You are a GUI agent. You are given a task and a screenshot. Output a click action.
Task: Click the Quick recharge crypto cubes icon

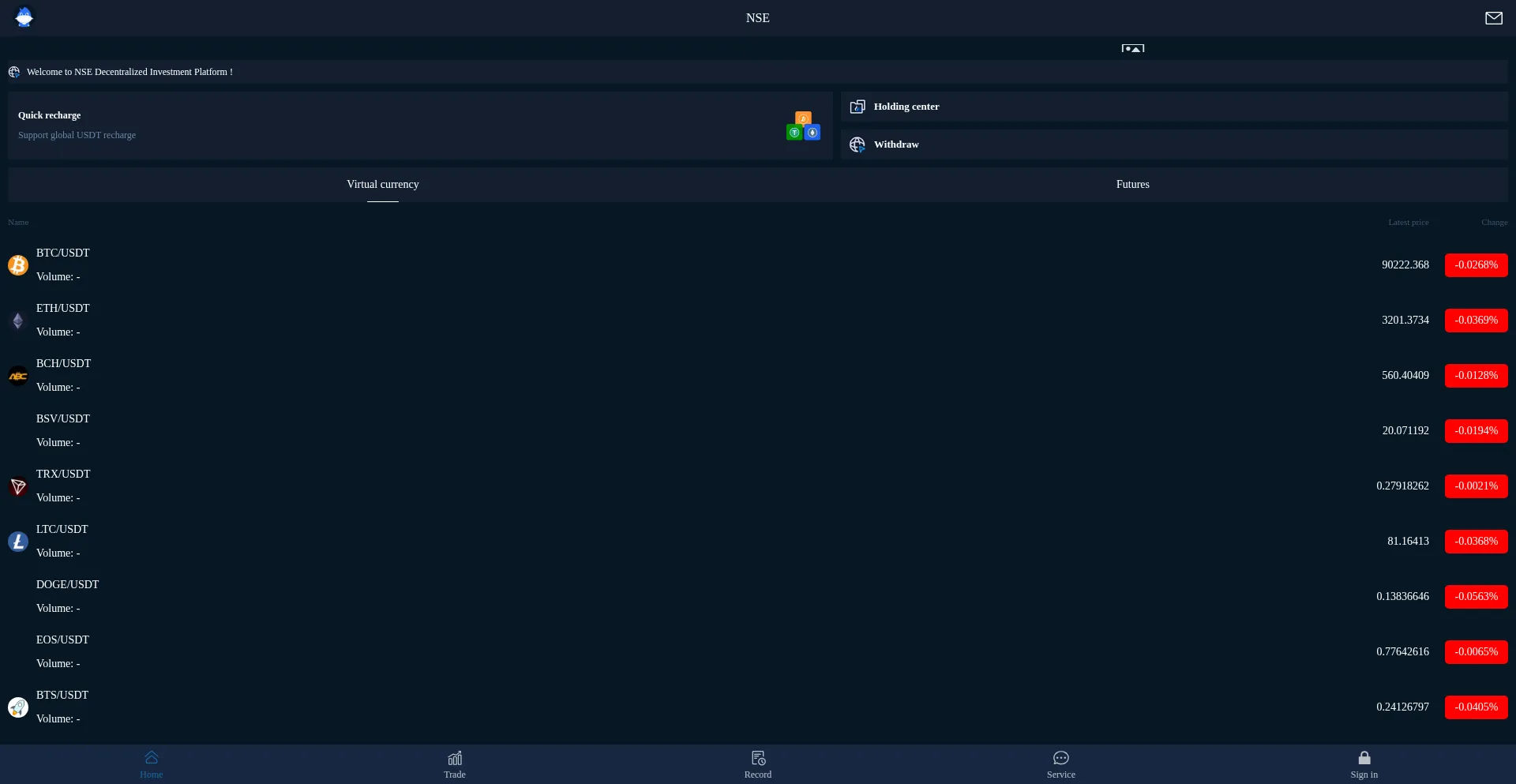[803, 126]
